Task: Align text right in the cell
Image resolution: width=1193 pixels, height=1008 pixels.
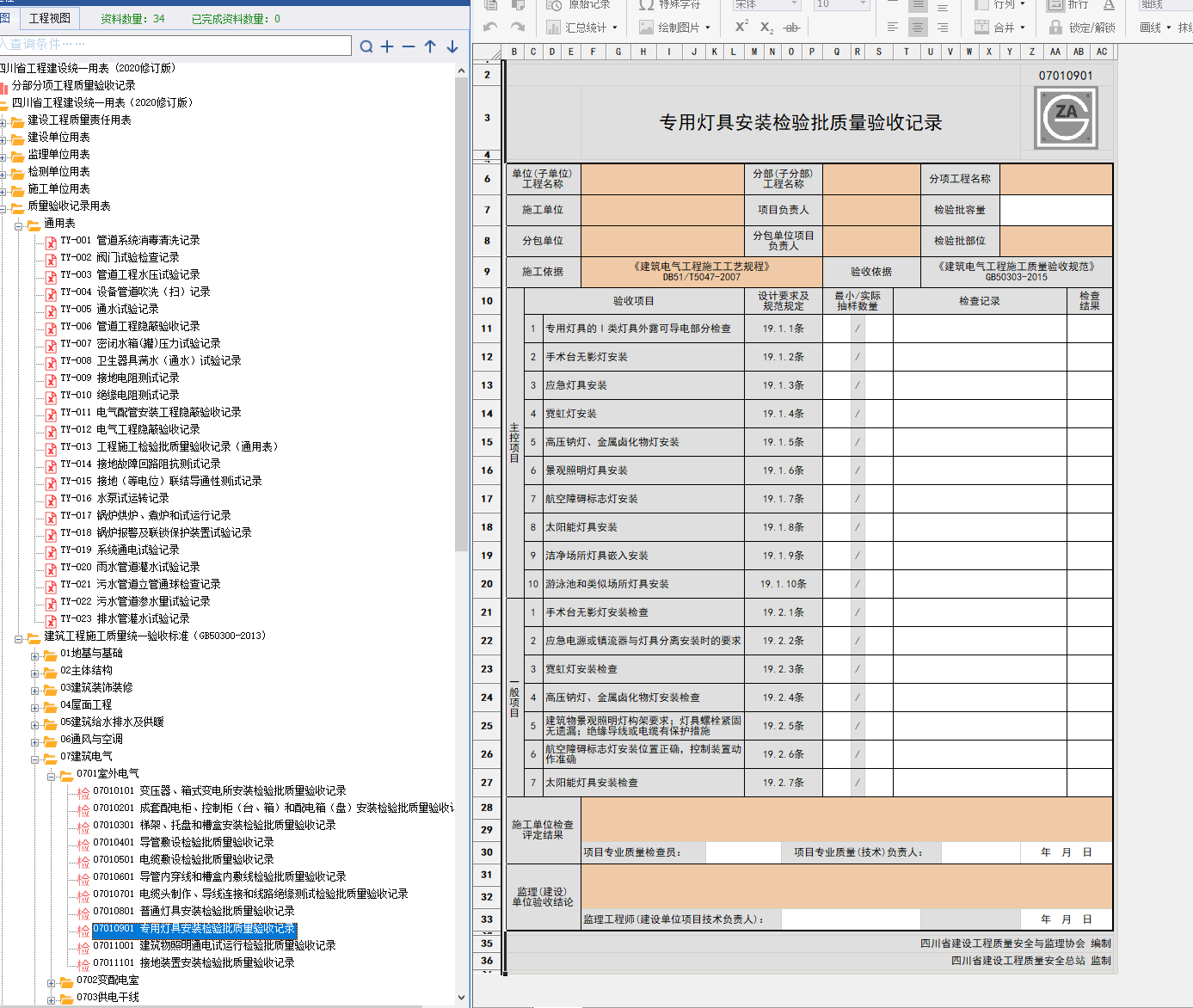Action: click(943, 28)
